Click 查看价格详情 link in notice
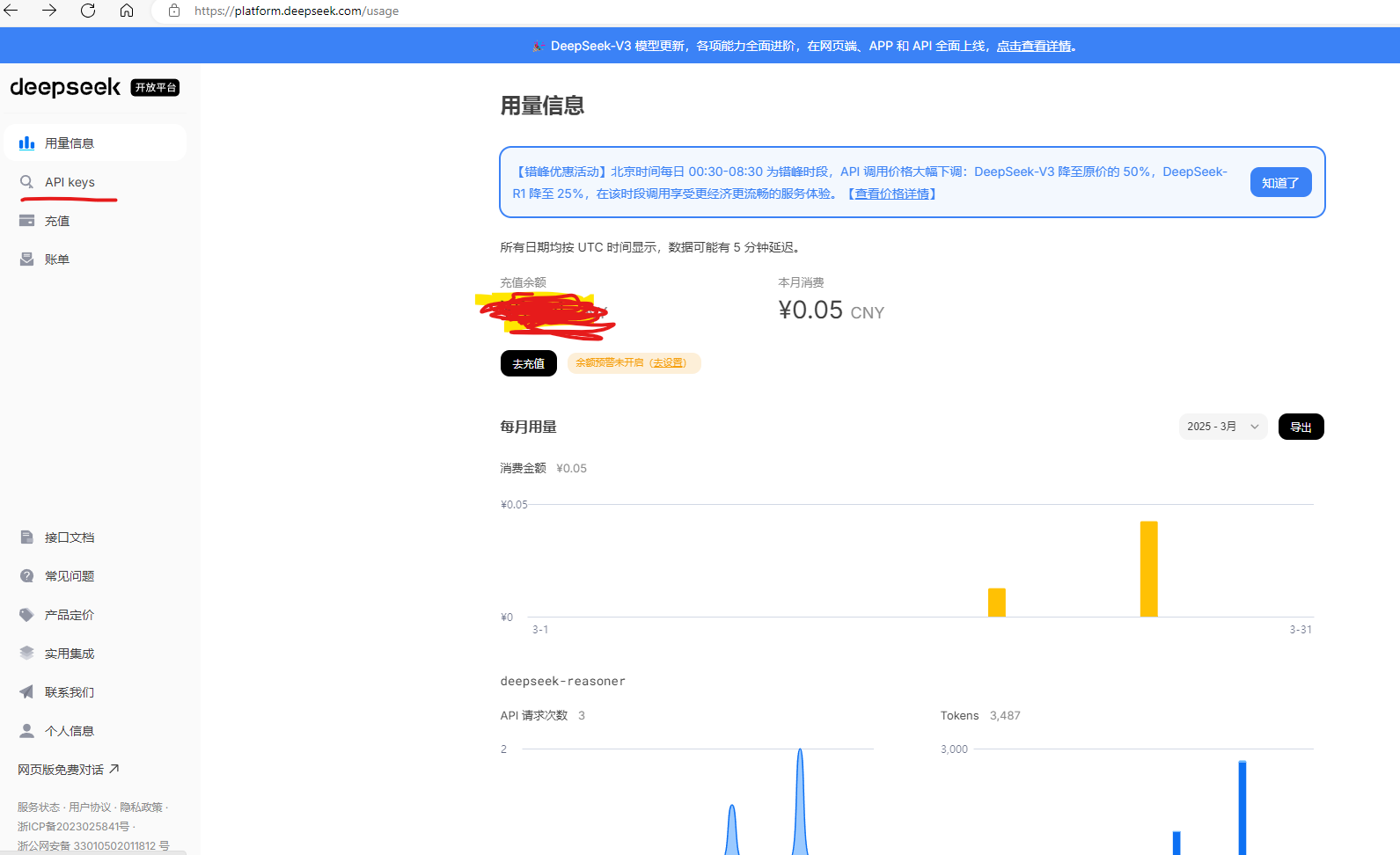This screenshot has height=855, width=1400. tap(892, 194)
